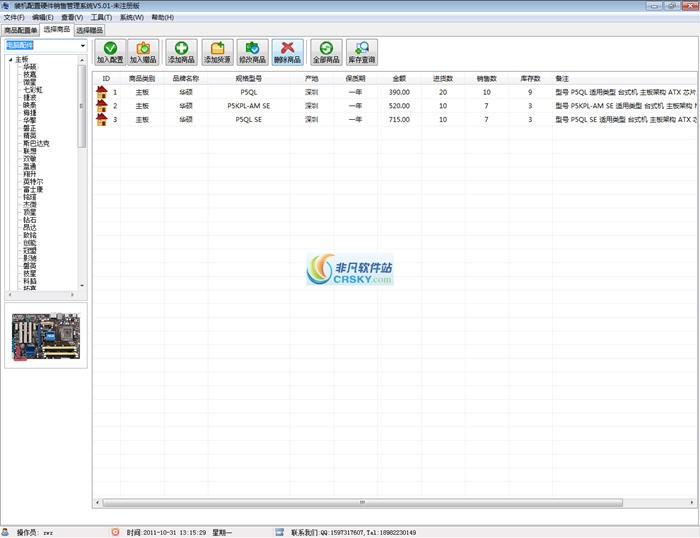Click the table's scroll-right arrow
Viewport: 700px width, 538px height.
pos(692,502)
